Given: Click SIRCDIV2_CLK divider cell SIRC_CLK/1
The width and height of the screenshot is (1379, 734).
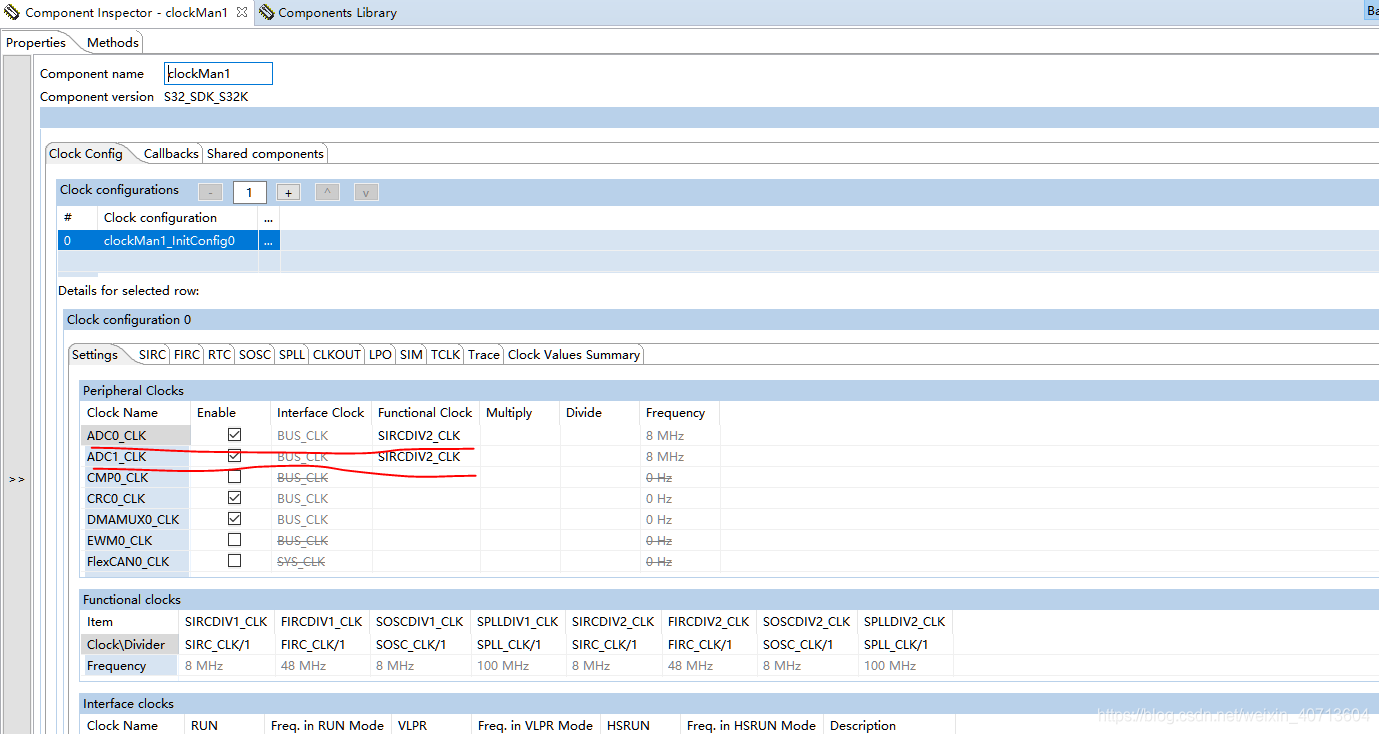Looking at the screenshot, I should (x=614, y=644).
